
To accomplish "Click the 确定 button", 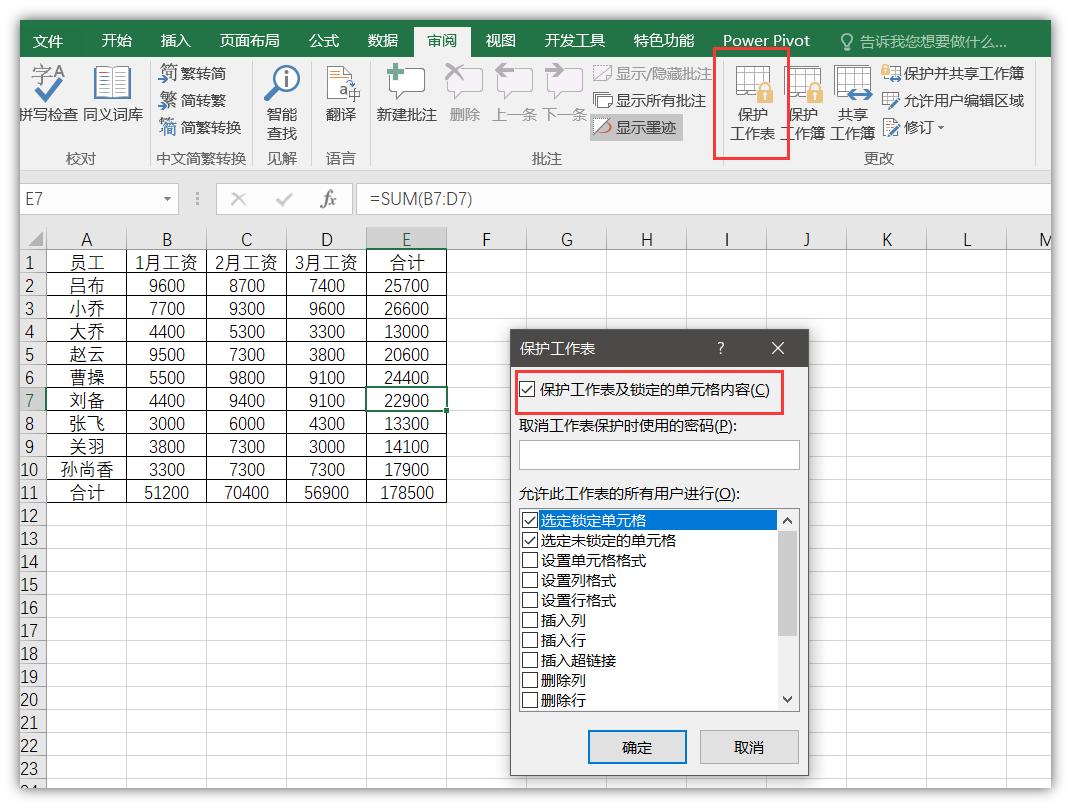I will point(636,746).
